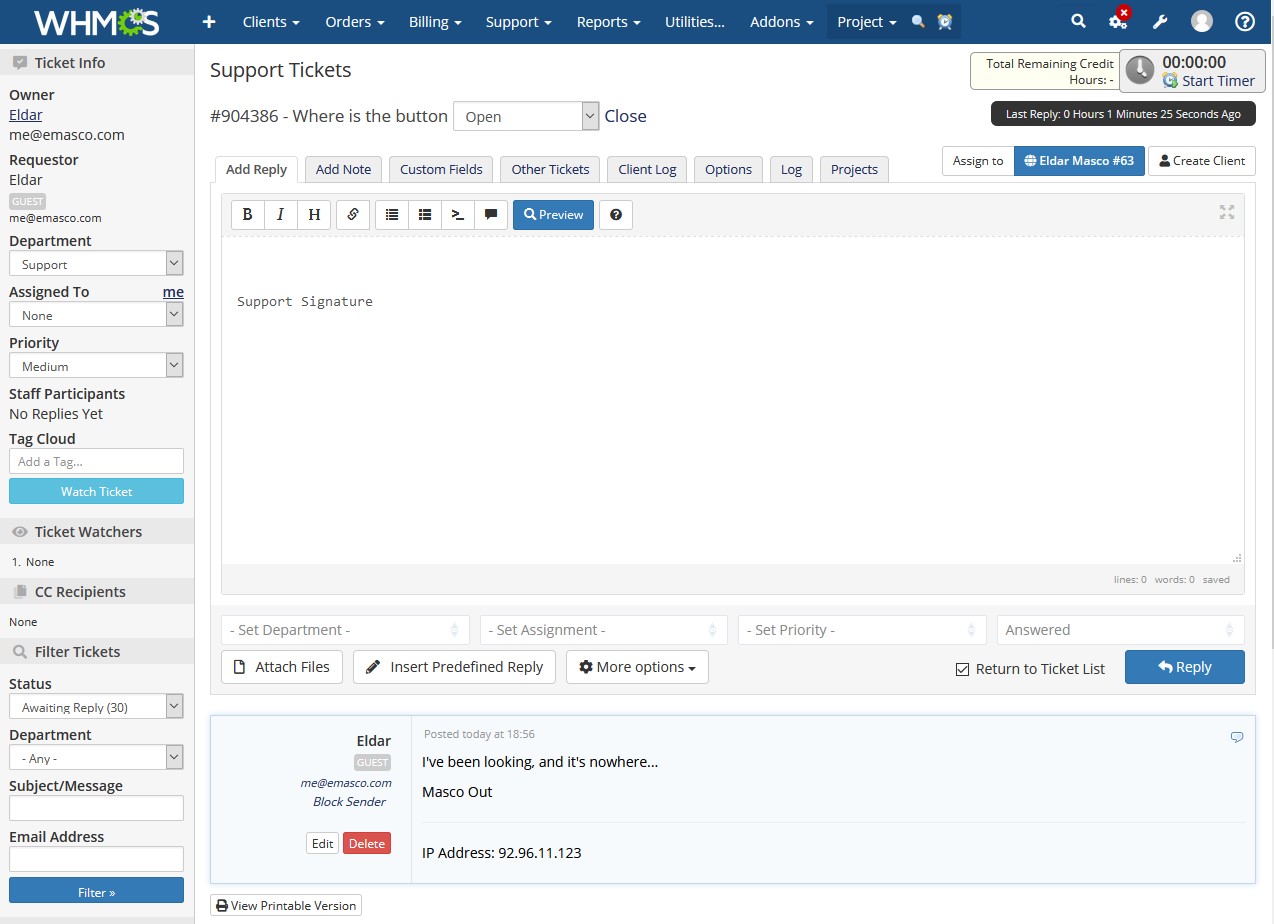Click the blockquote speech bubble icon
The height and width of the screenshot is (924, 1274).
pyautogui.click(x=490, y=215)
